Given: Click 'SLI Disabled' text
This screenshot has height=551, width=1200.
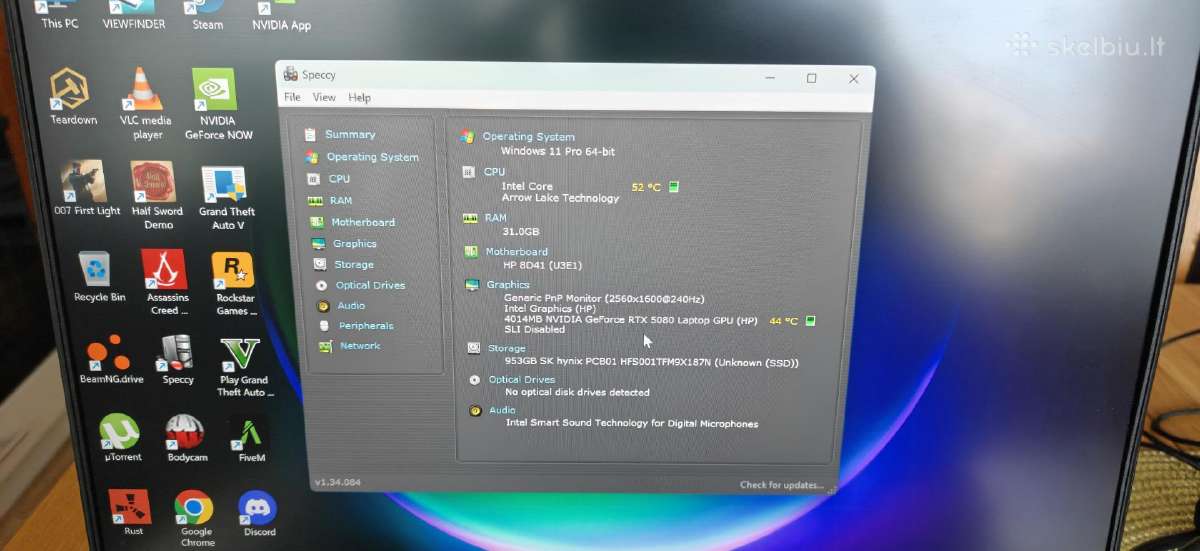Looking at the screenshot, I should click(535, 329).
